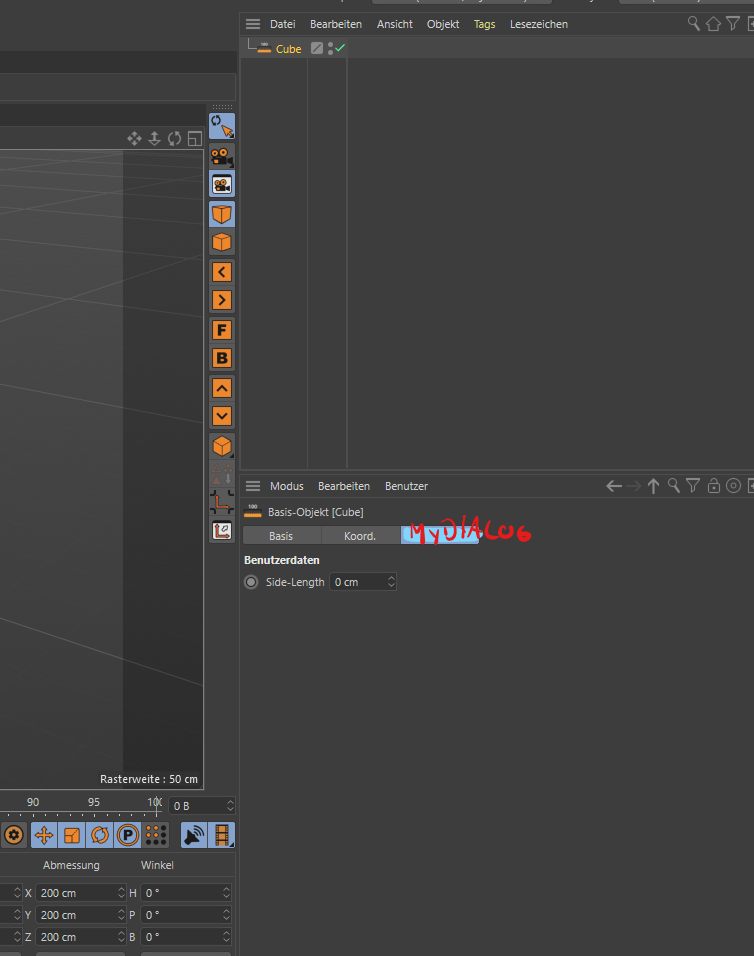
Task: Click the film strip icon
Action: pyautogui.click(x=222, y=835)
